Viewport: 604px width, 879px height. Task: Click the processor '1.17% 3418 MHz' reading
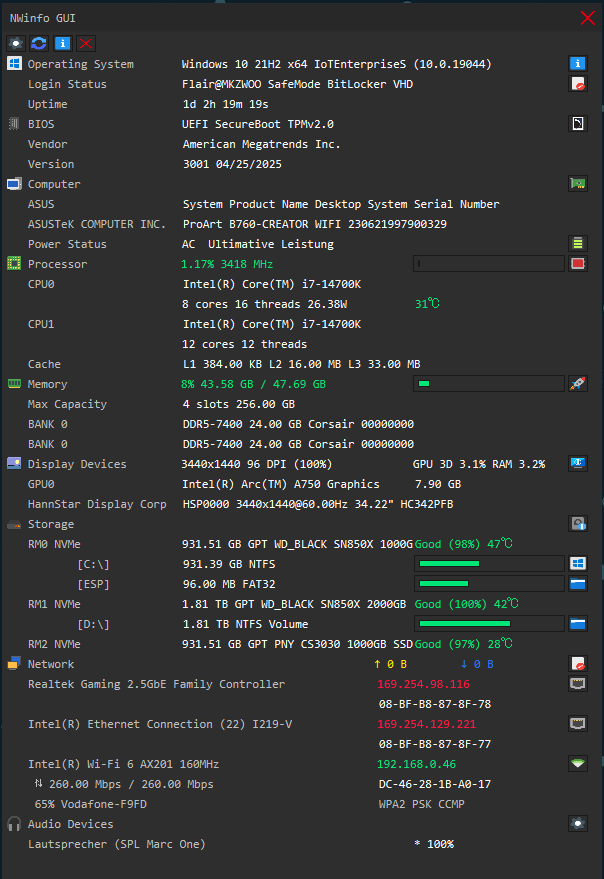[x=227, y=264]
